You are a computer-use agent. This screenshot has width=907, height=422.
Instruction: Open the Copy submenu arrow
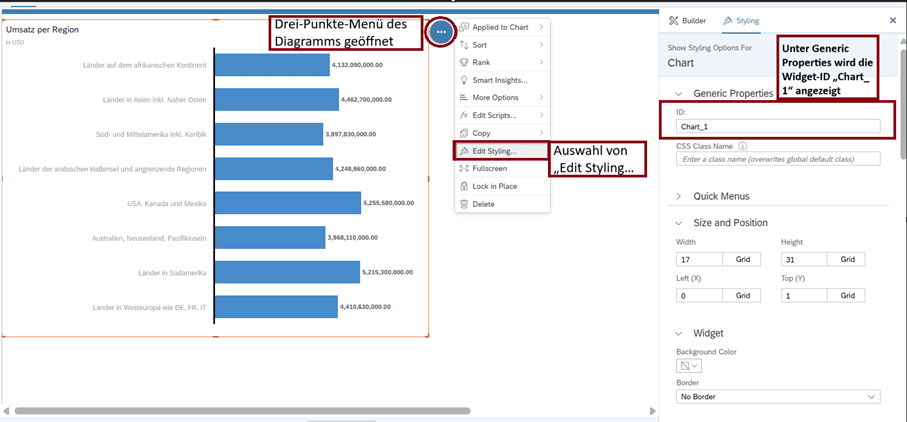click(542, 133)
